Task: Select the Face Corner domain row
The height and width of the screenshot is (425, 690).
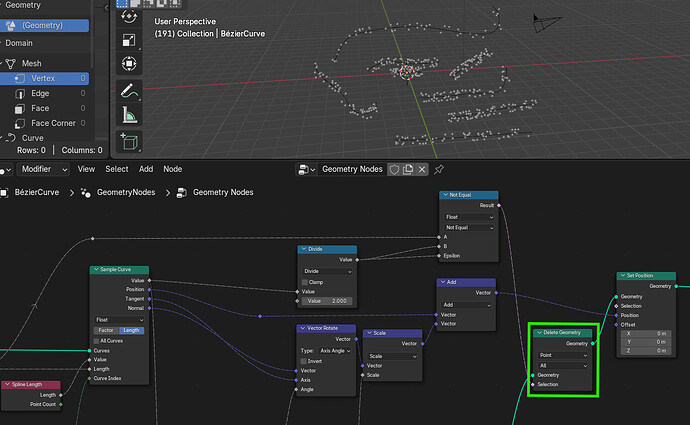Action: pyautogui.click(x=44, y=123)
